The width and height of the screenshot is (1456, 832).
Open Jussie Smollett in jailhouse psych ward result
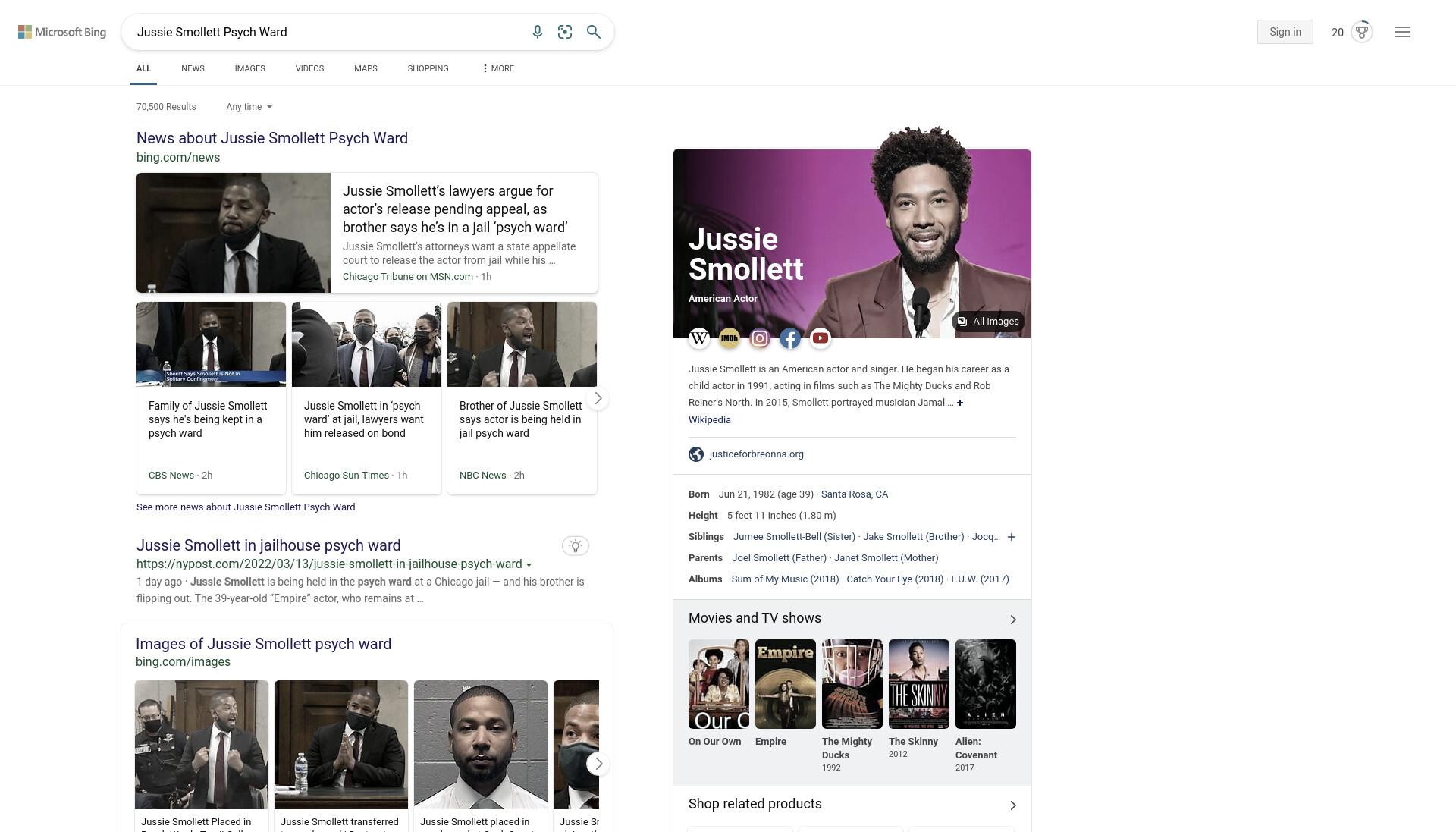pos(268,545)
